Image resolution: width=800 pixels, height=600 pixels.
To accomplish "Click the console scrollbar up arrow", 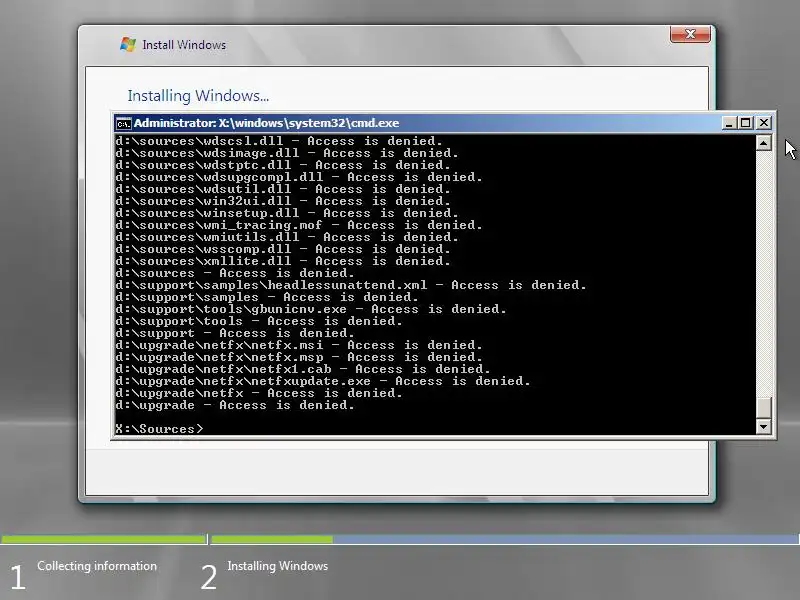I will click(763, 143).
